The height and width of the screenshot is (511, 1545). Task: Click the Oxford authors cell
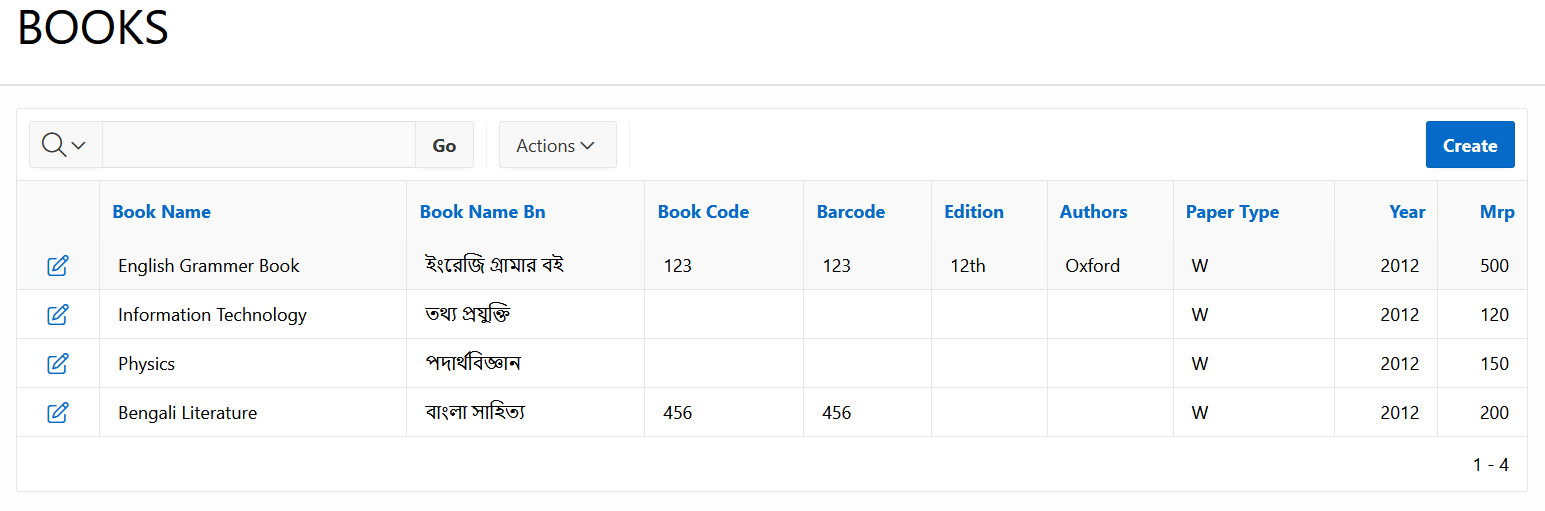pyautogui.click(x=1092, y=265)
